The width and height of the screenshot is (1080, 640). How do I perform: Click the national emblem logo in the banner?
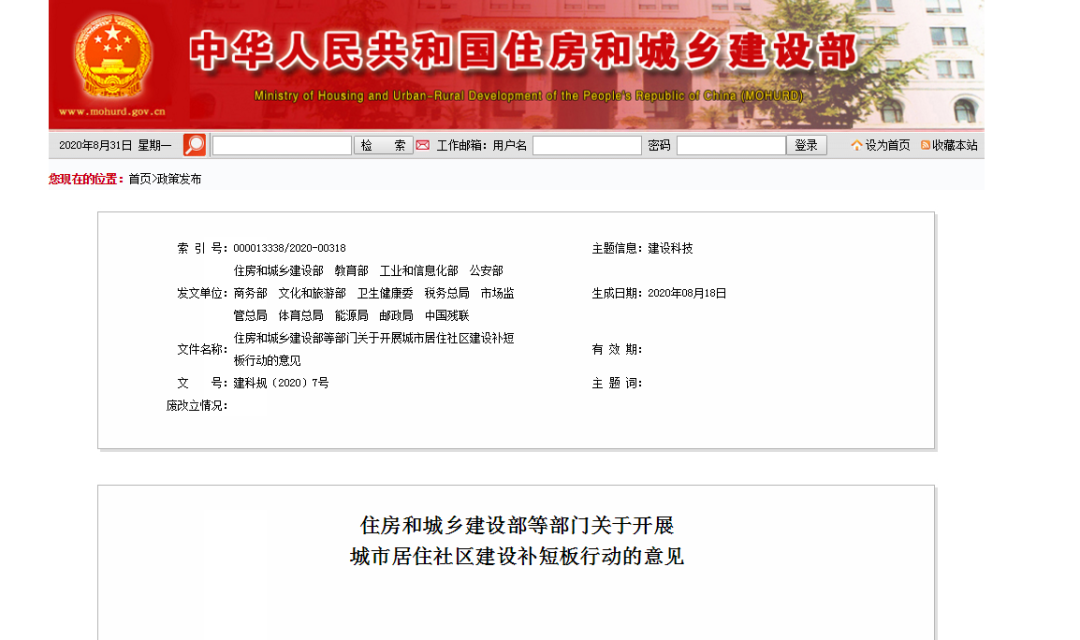coord(112,54)
